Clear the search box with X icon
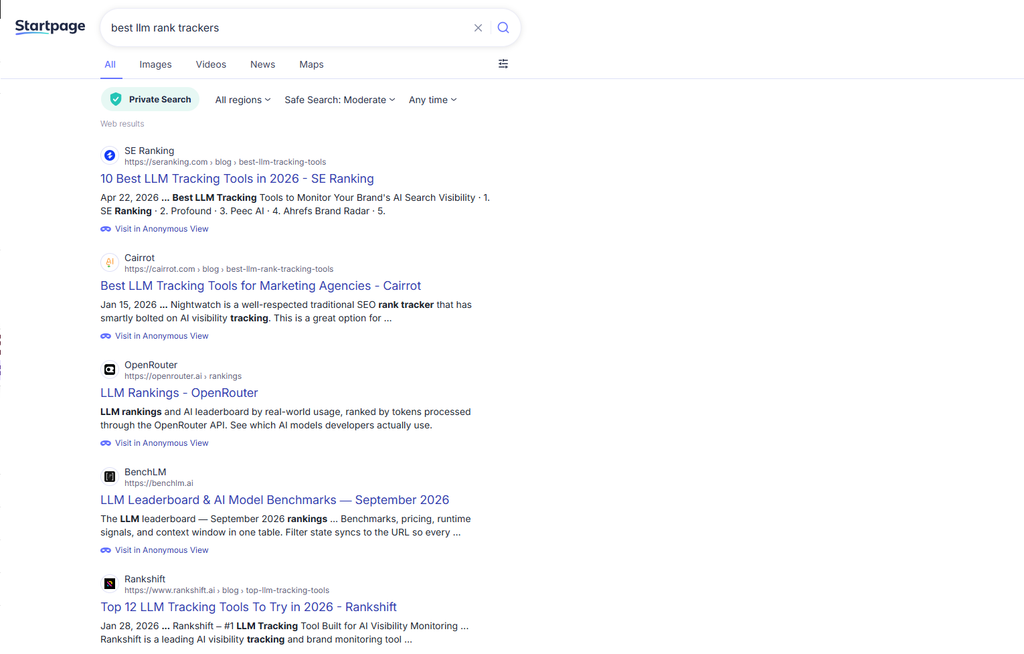 click(478, 28)
